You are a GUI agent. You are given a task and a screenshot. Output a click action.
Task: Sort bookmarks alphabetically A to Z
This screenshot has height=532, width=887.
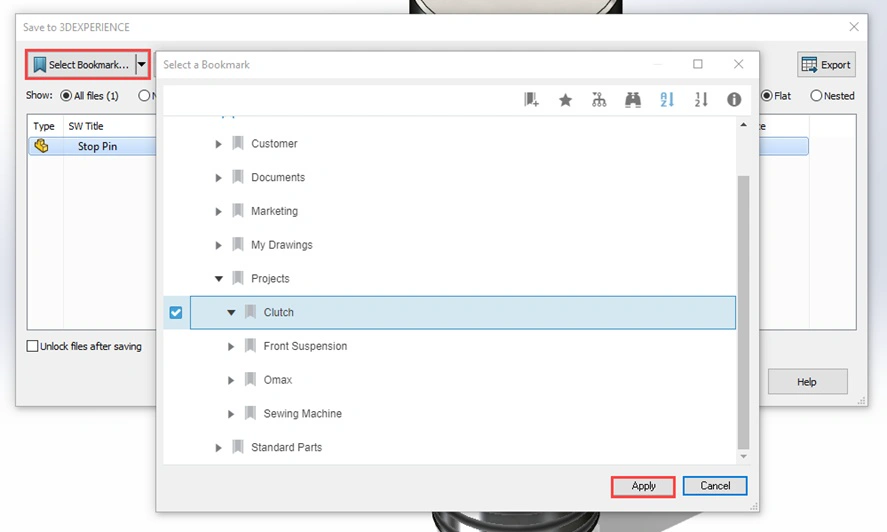667,100
